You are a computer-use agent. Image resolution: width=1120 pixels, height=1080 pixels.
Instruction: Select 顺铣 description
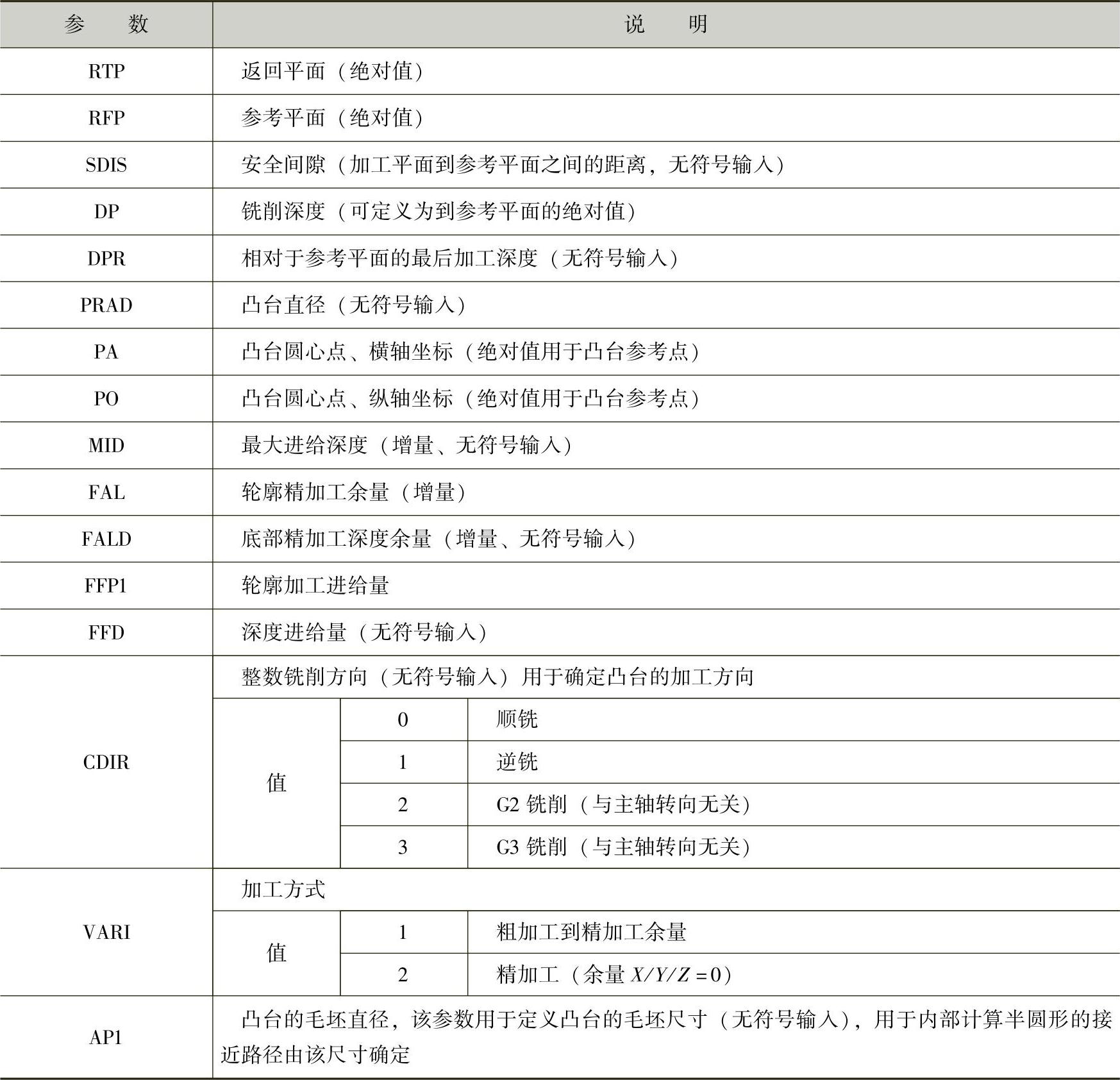517,720
